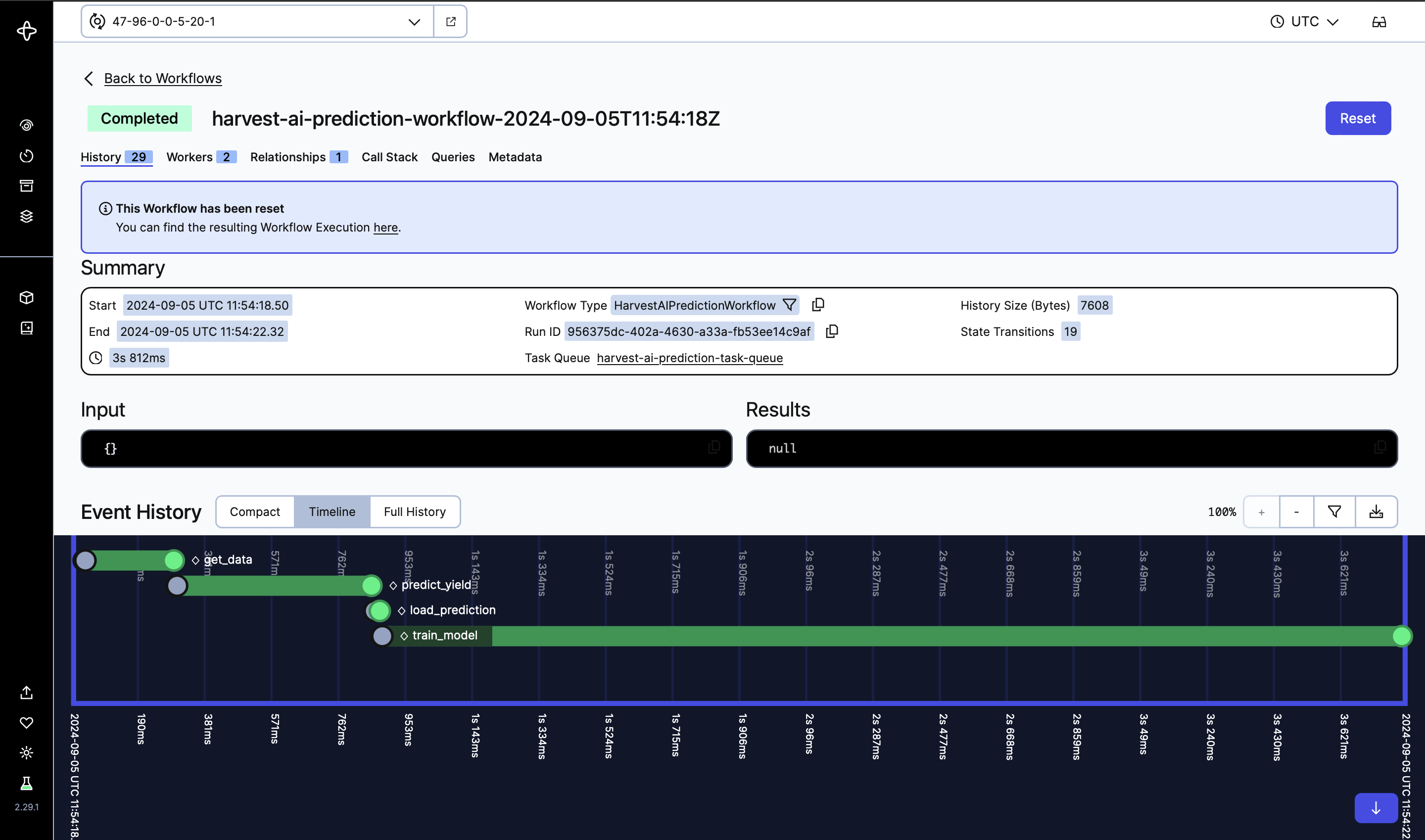Viewport: 1425px width, 840px height.
Task: Expand the namespace selector dropdown
Action: pos(414,21)
